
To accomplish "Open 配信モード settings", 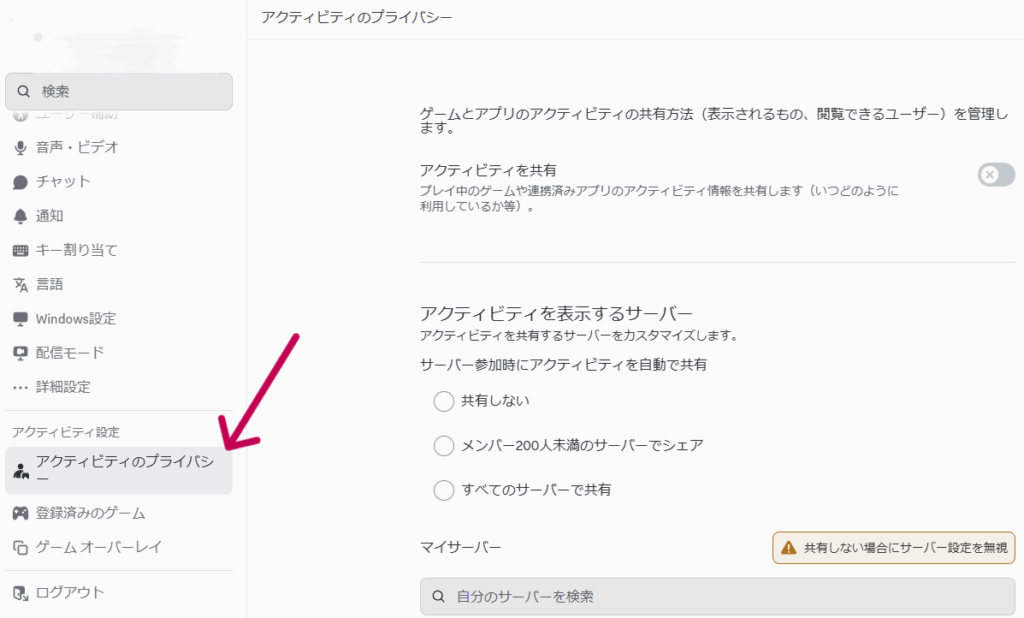I will pos(70,353).
